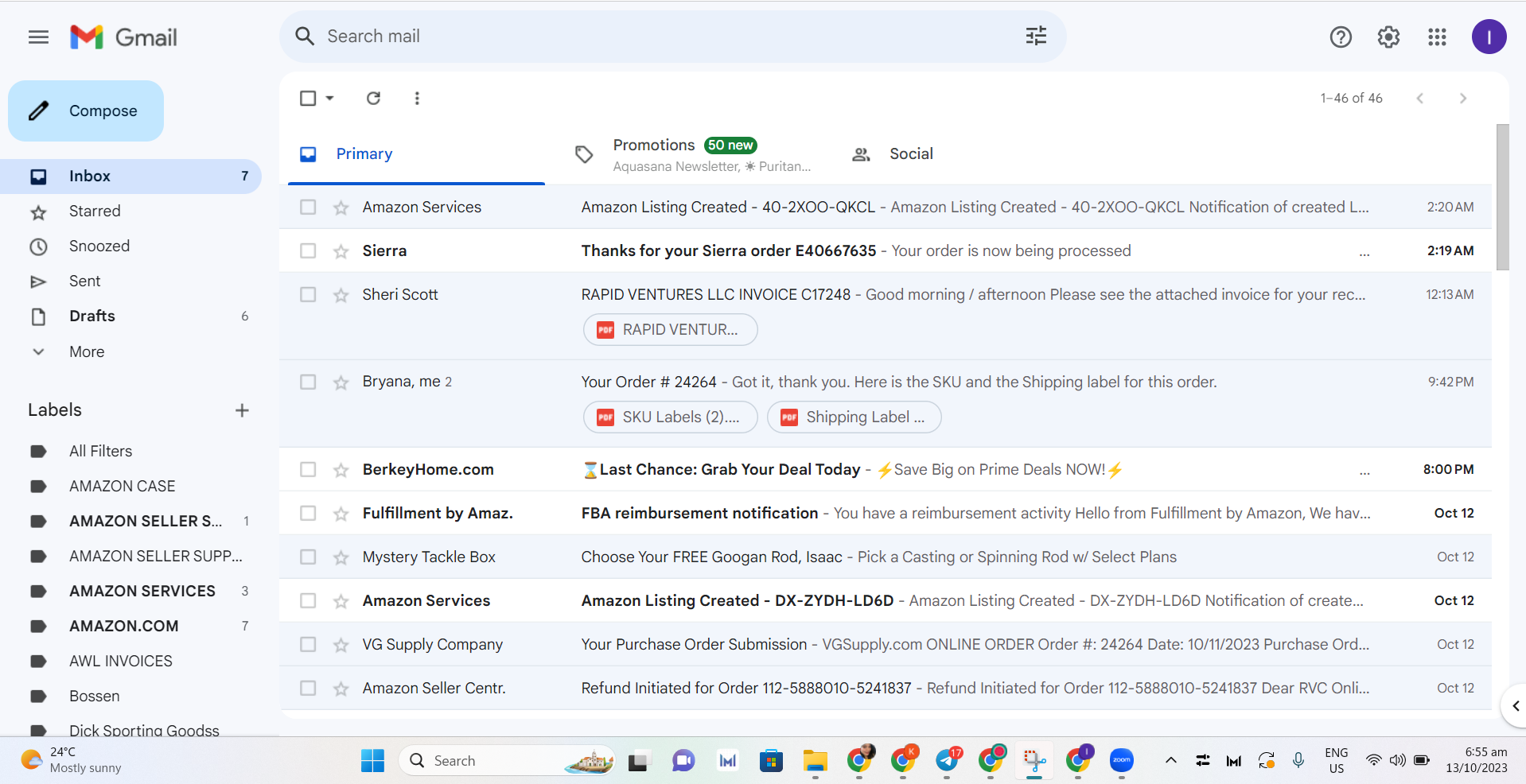The image size is (1526, 784).
Task: Star the Sheri Scott invoice email
Action: tap(341, 295)
